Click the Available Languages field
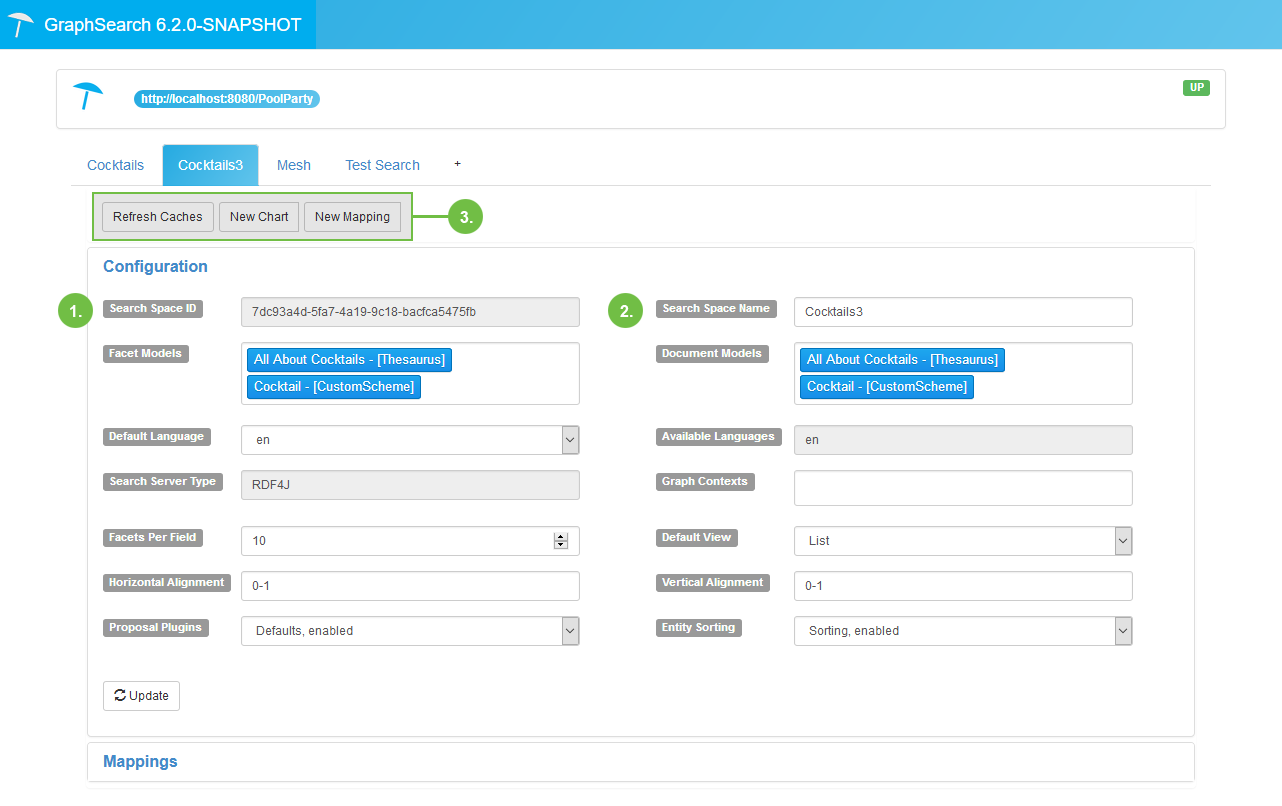1282x806 pixels. point(963,440)
